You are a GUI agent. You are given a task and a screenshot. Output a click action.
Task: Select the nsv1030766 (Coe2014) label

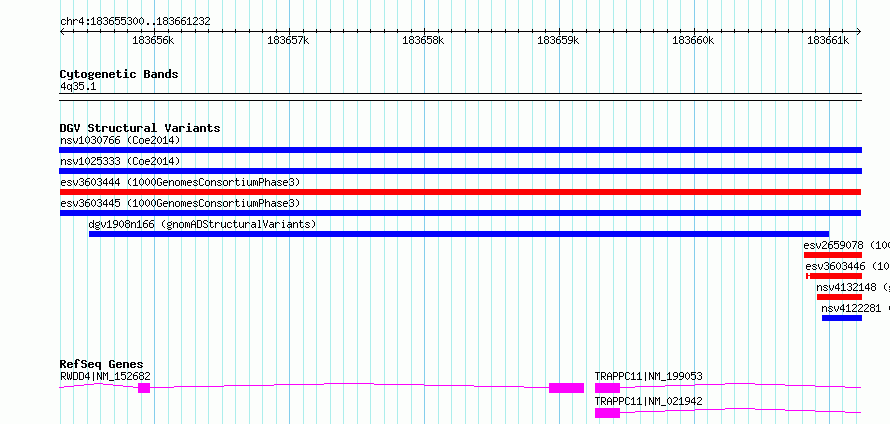tap(120, 140)
